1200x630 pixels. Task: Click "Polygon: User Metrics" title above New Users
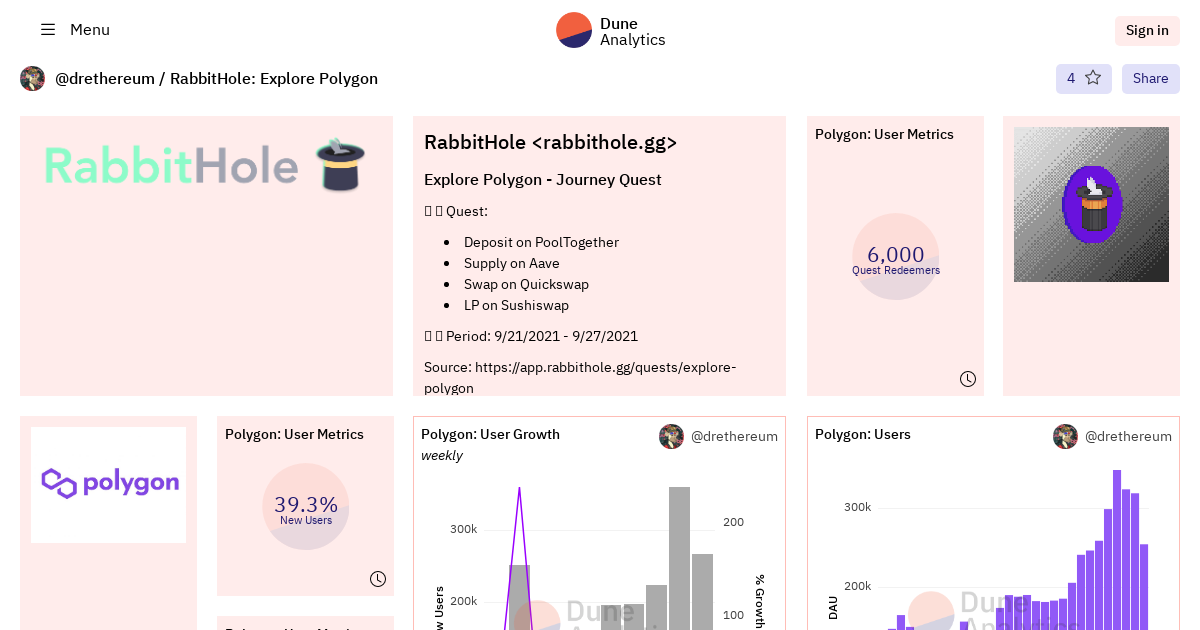[x=294, y=434]
